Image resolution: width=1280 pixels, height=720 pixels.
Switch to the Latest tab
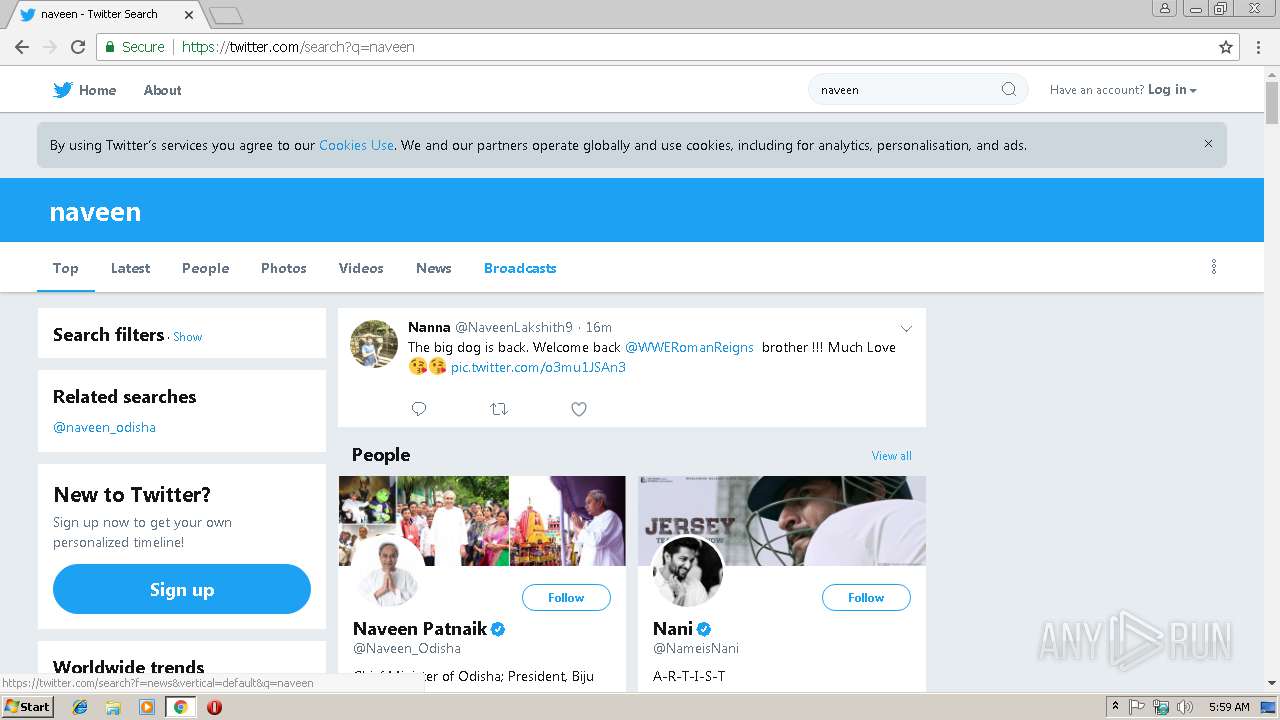(130, 268)
